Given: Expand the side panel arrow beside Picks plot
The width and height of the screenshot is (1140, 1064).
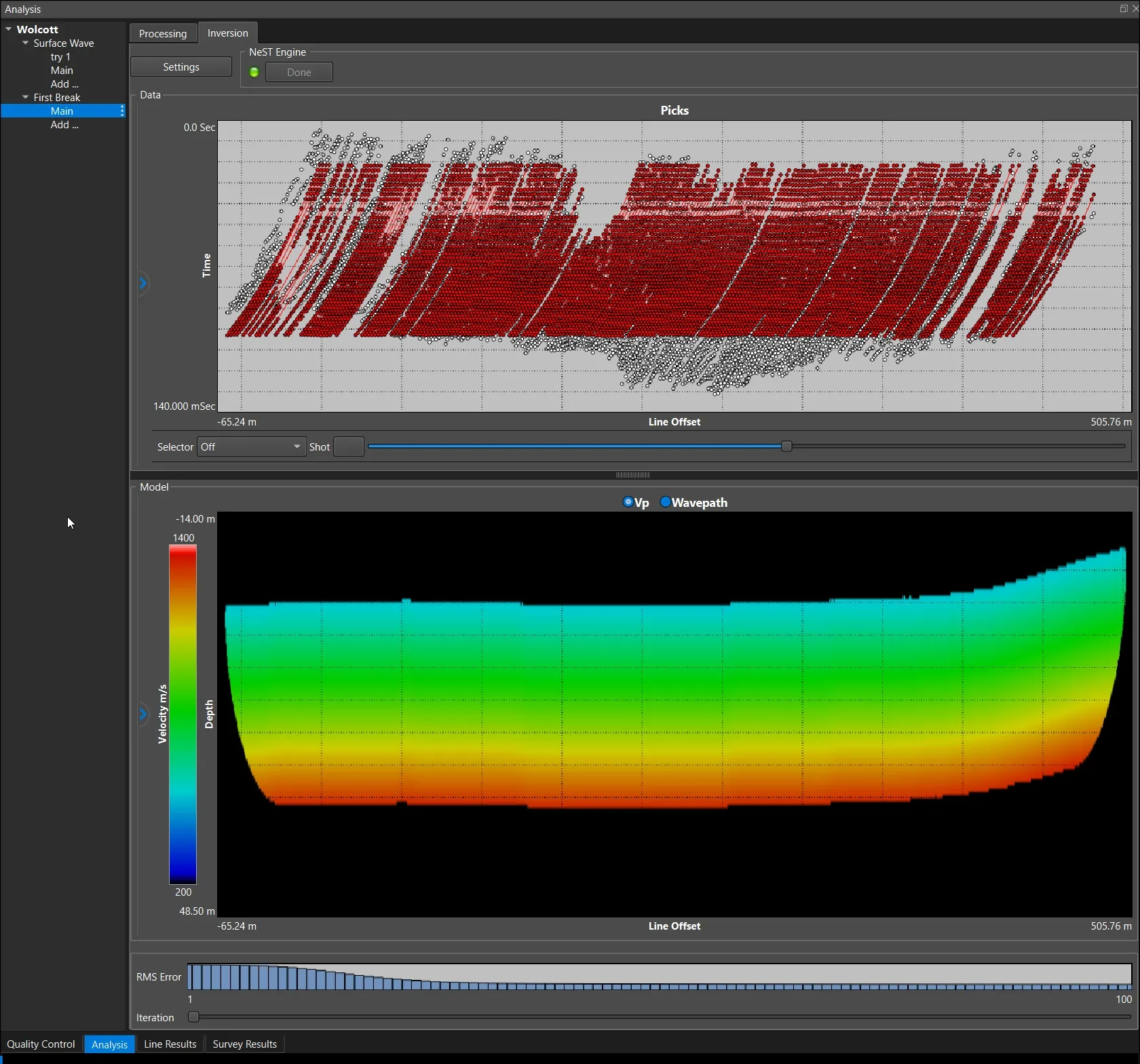Looking at the screenshot, I should tap(143, 283).
